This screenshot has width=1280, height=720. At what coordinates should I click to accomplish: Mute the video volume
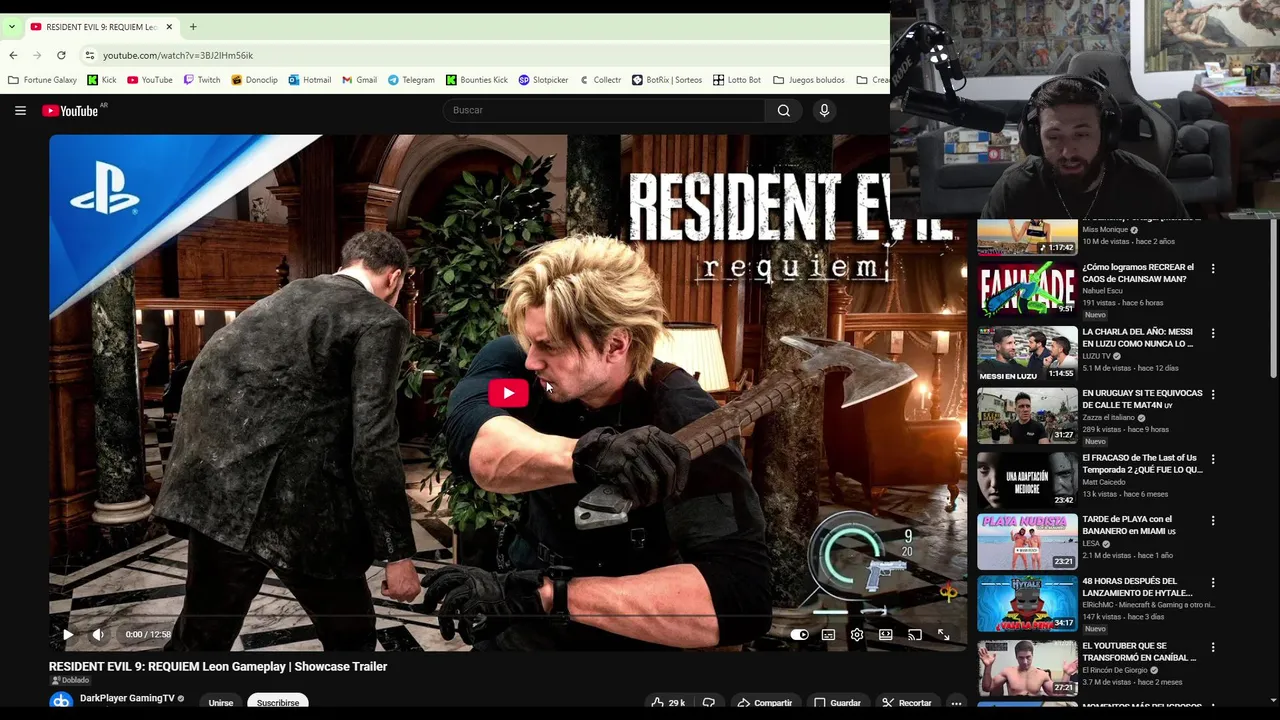[x=98, y=634]
